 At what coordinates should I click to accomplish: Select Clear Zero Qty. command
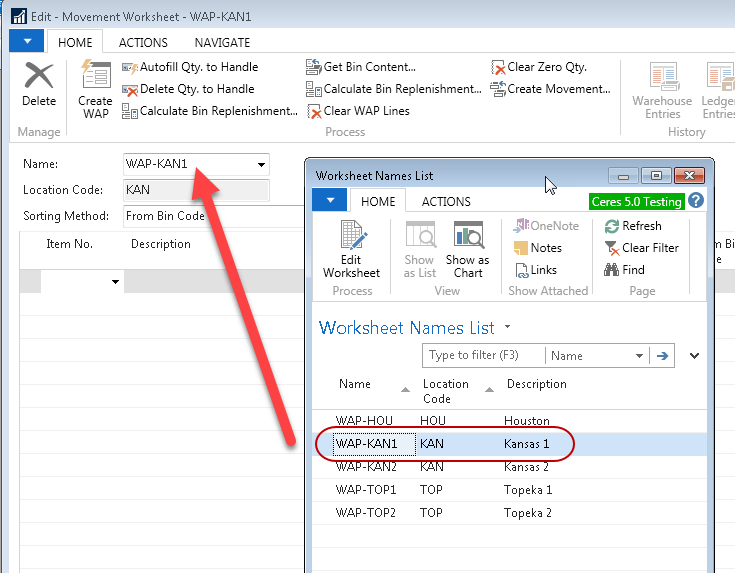click(x=538, y=67)
